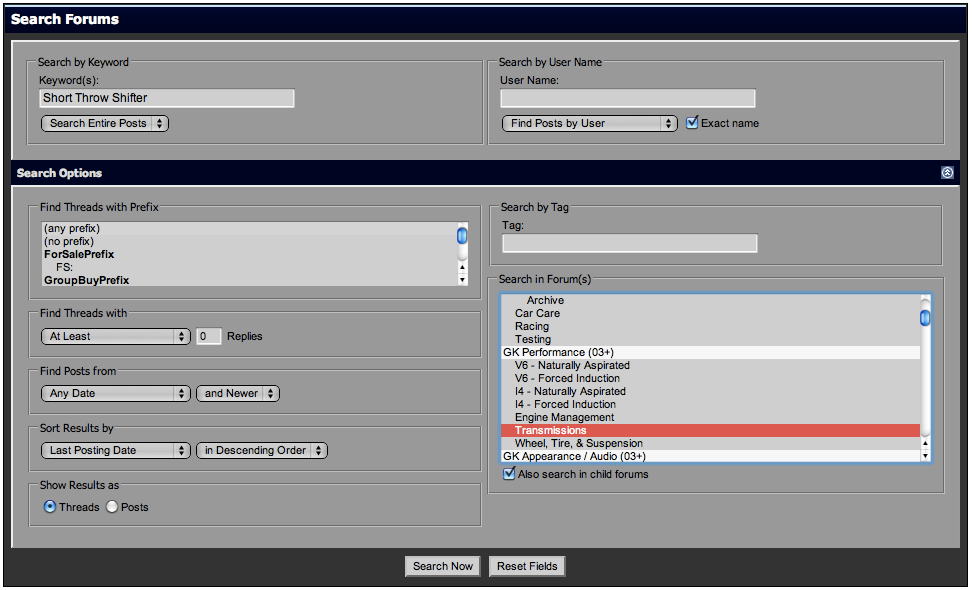Select the highlighted Transmissions forum
Screen dimensions: 972x590
point(710,431)
